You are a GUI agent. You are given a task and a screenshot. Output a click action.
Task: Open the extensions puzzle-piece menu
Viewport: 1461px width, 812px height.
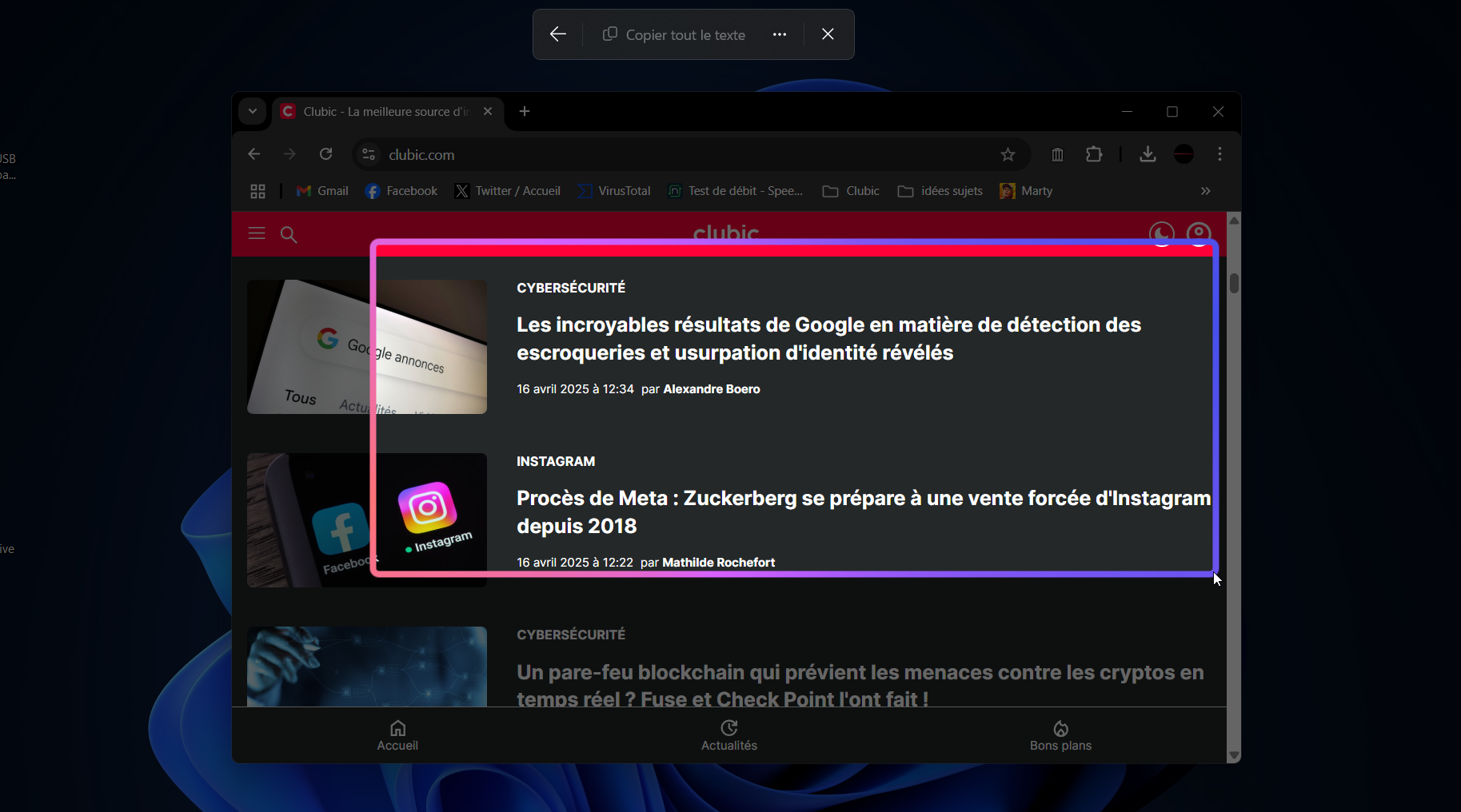[1094, 154]
